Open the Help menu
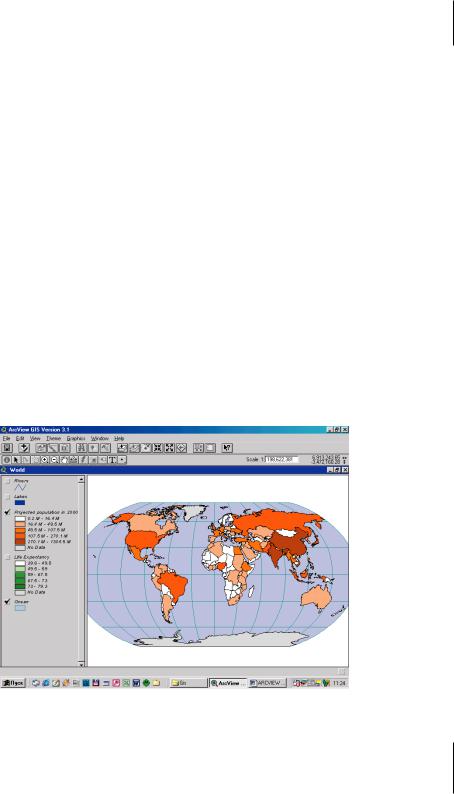 tap(119, 438)
